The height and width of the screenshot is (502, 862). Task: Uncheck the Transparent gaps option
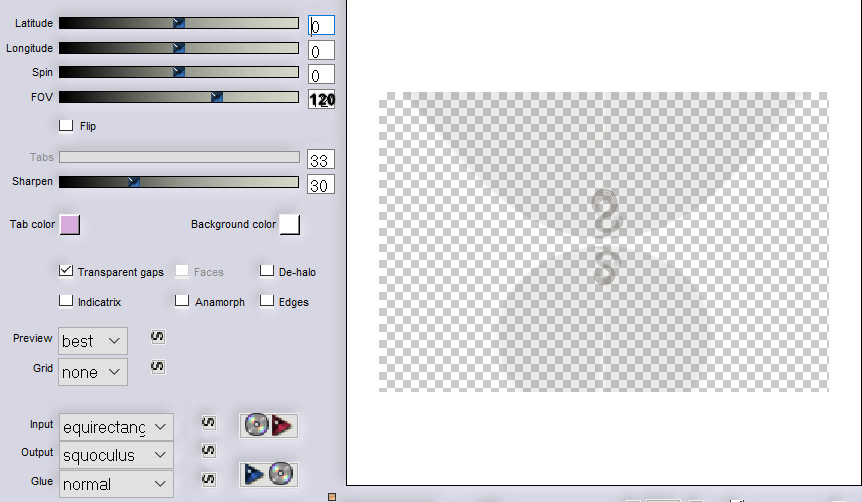(x=67, y=271)
